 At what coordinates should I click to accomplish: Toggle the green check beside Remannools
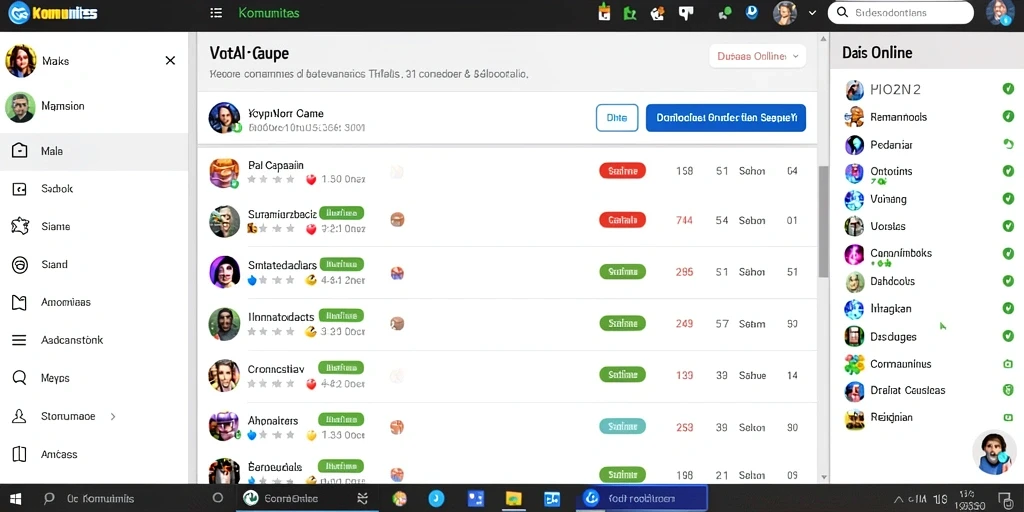(1008, 117)
